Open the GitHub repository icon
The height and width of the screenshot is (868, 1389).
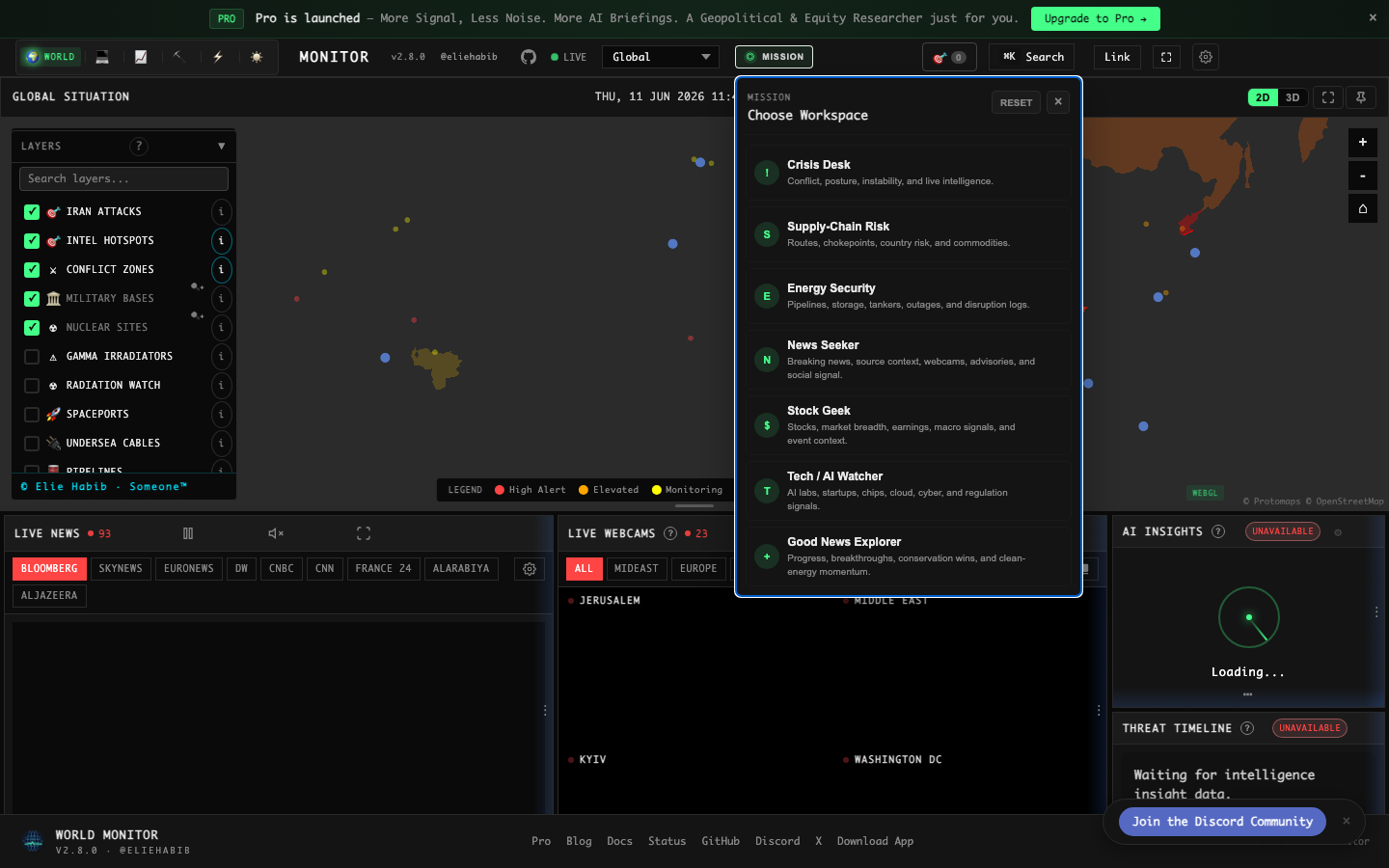(529, 57)
